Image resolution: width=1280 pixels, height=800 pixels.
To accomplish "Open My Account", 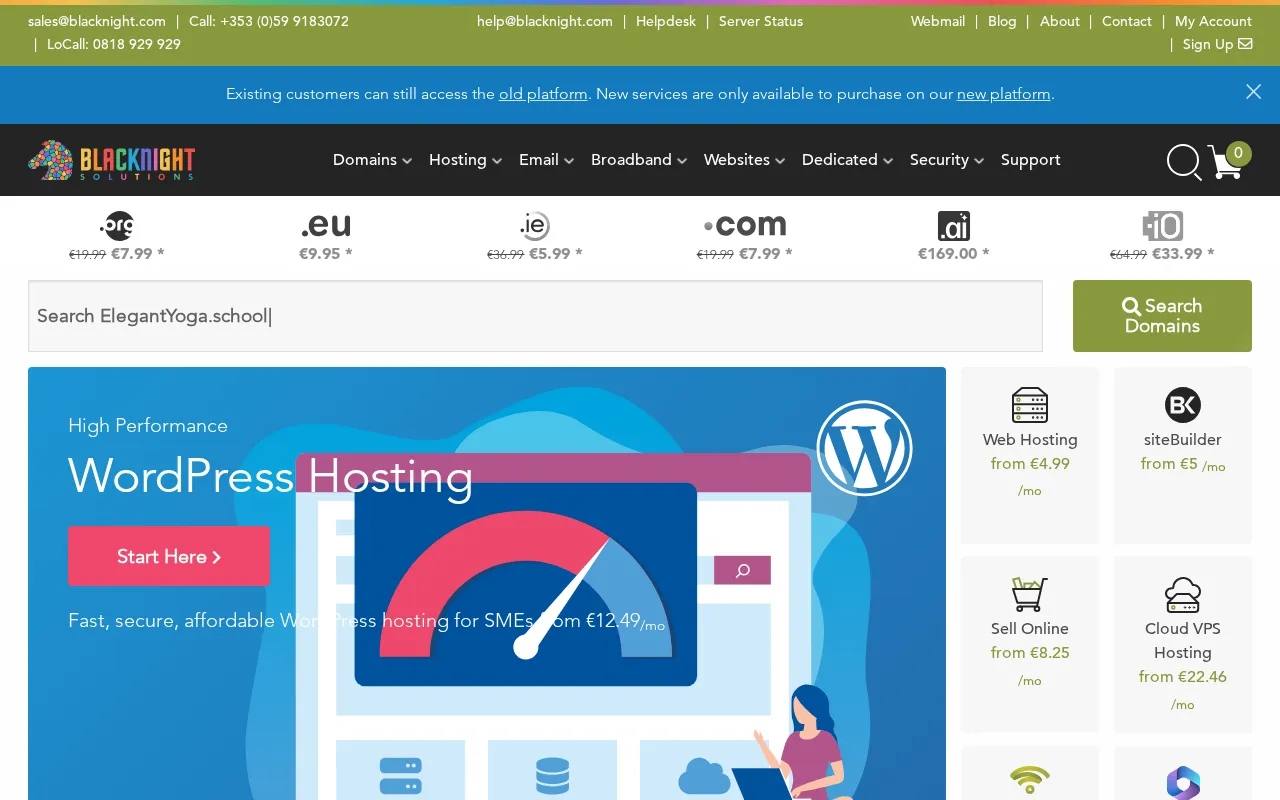I will pyautogui.click(x=1213, y=21).
